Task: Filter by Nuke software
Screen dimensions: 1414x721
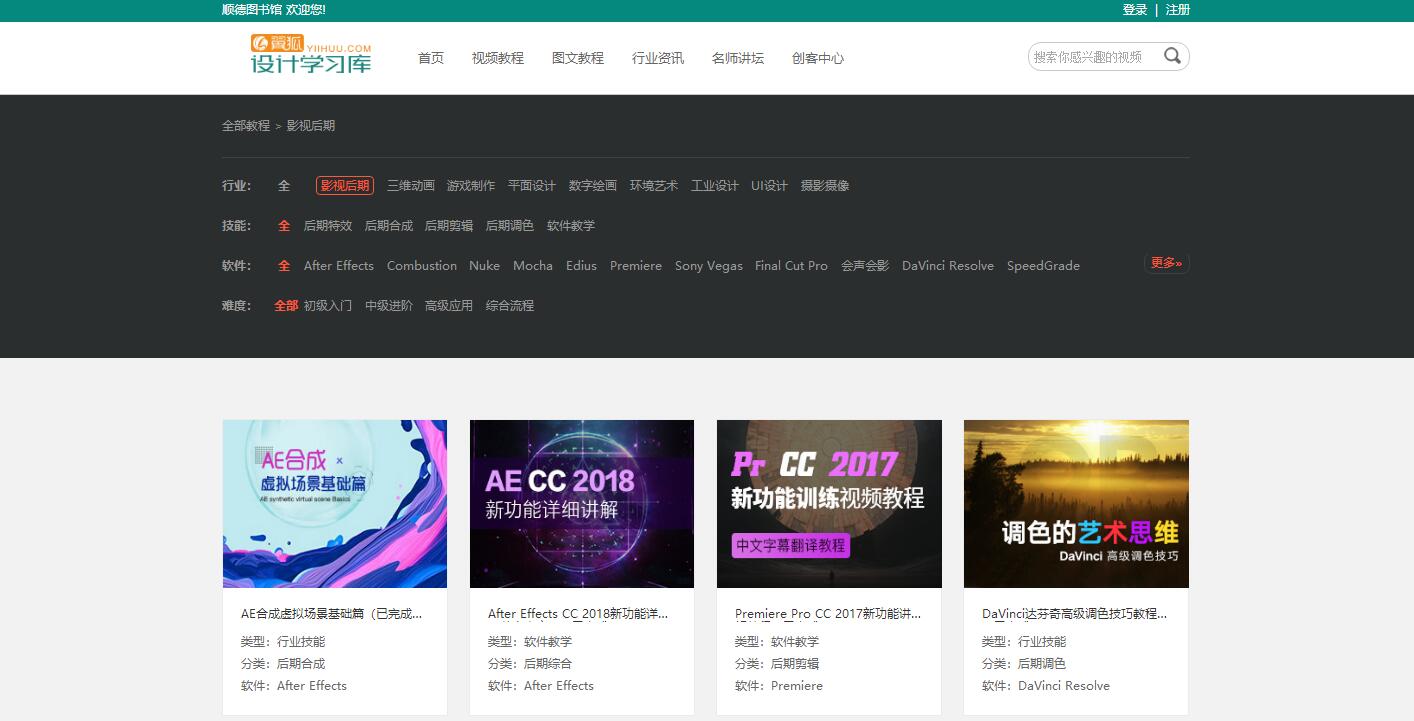Action: (x=484, y=266)
